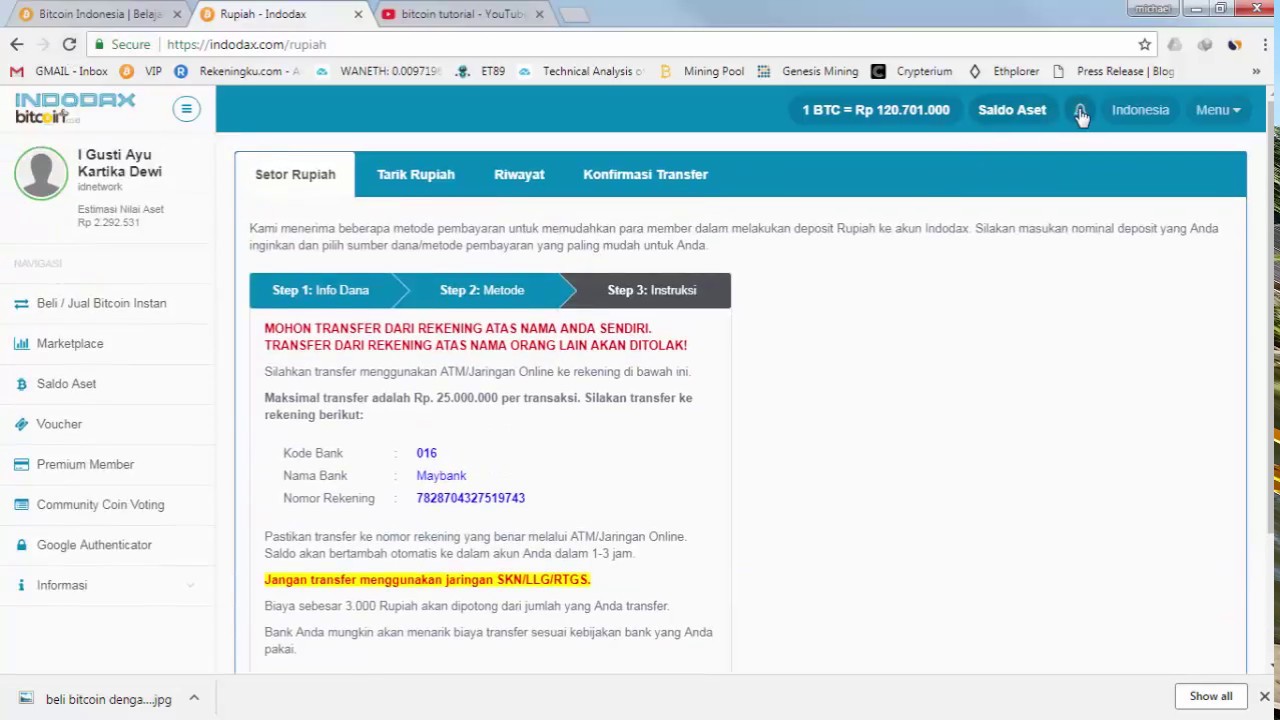Click the Beli / Jual Bitcoin Instan icon

pos(21,303)
